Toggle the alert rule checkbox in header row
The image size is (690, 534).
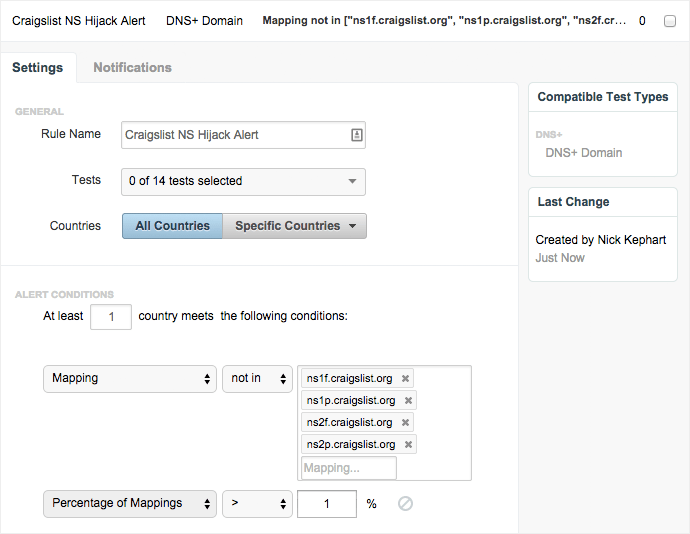click(x=670, y=21)
